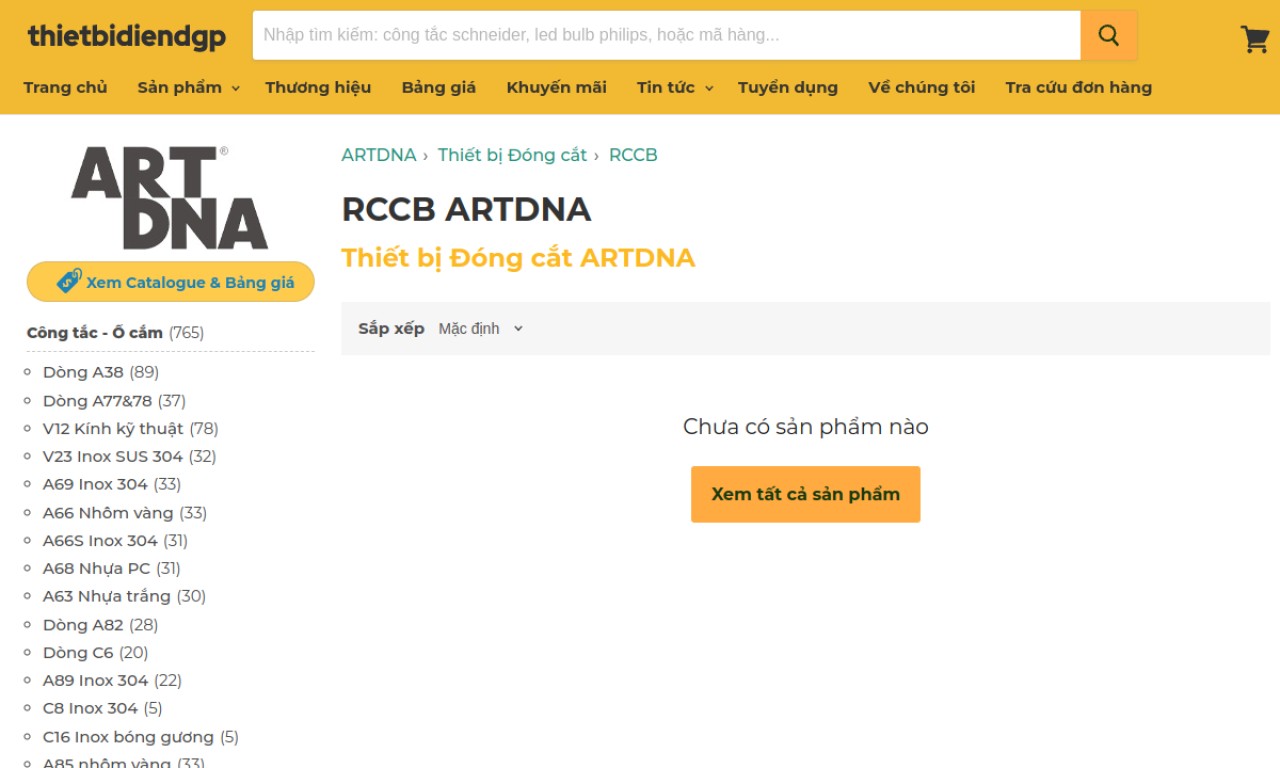1280x768 pixels.
Task: Open the shopping cart icon
Action: pyautogui.click(x=1255, y=38)
